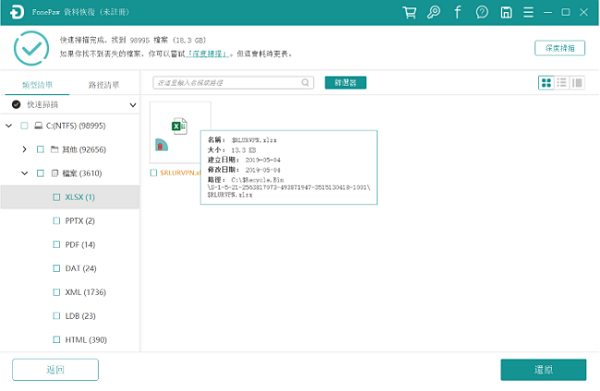The height and width of the screenshot is (391, 600).
Task: Click the 返回 back button
Action: click(55, 370)
